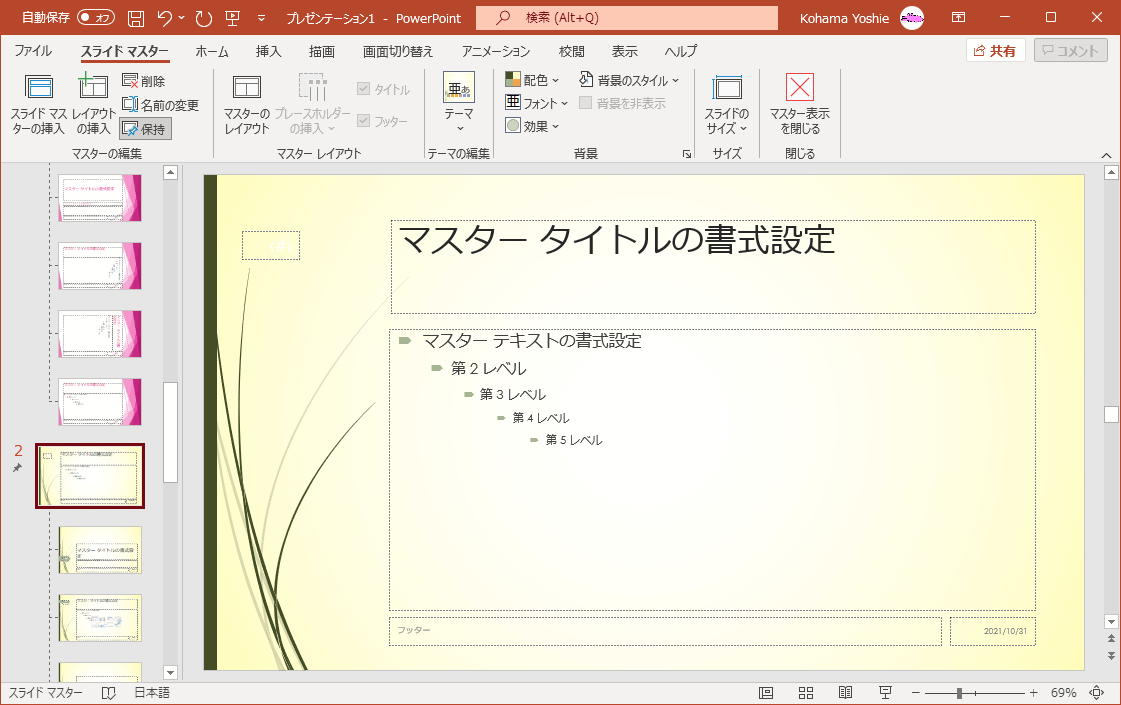The height and width of the screenshot is (705, 1121).
Task: Go to next slide arrow in scrollbar
Action: pos(1111,655)
